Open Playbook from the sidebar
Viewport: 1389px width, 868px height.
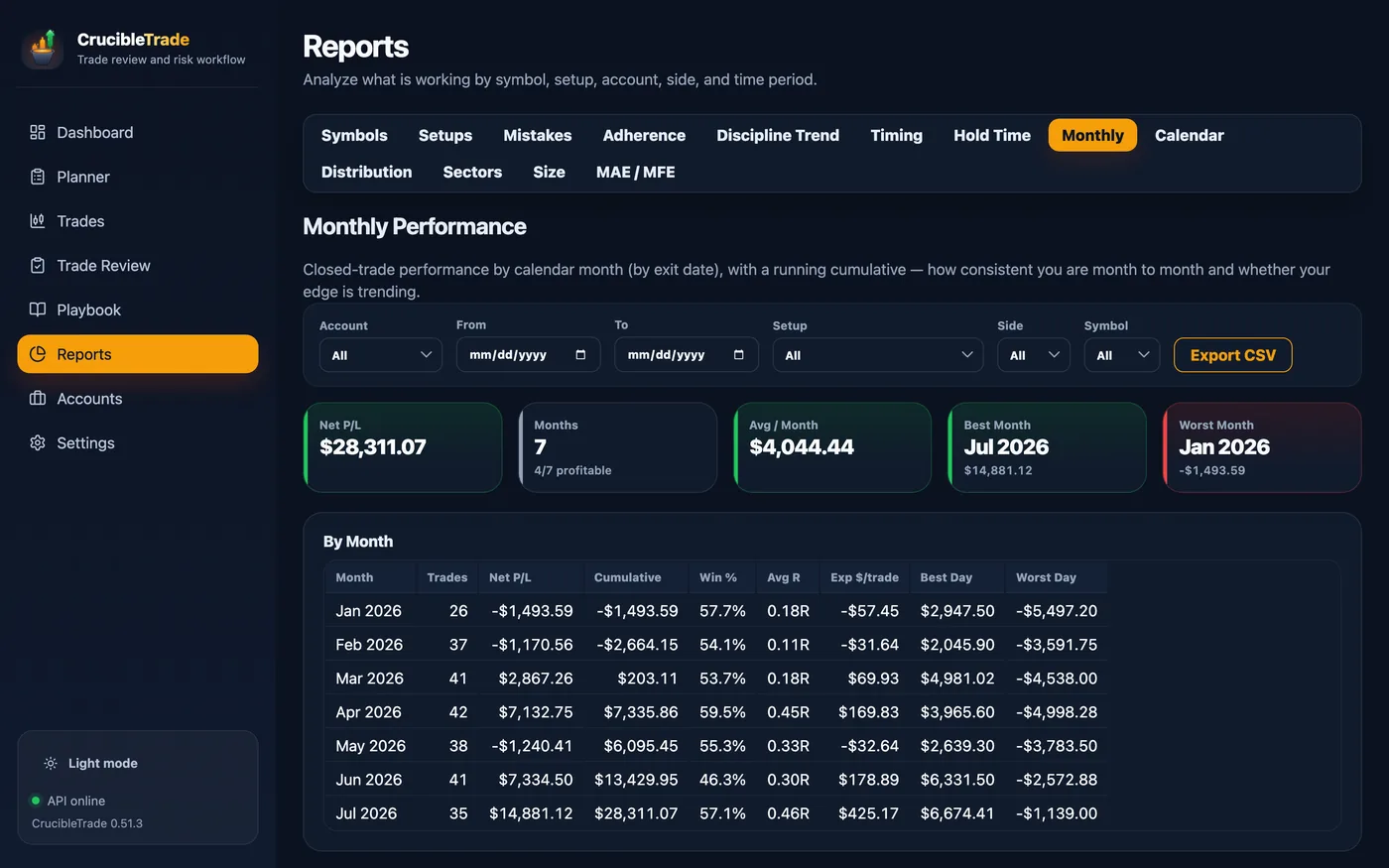click(x=138, y=310)
